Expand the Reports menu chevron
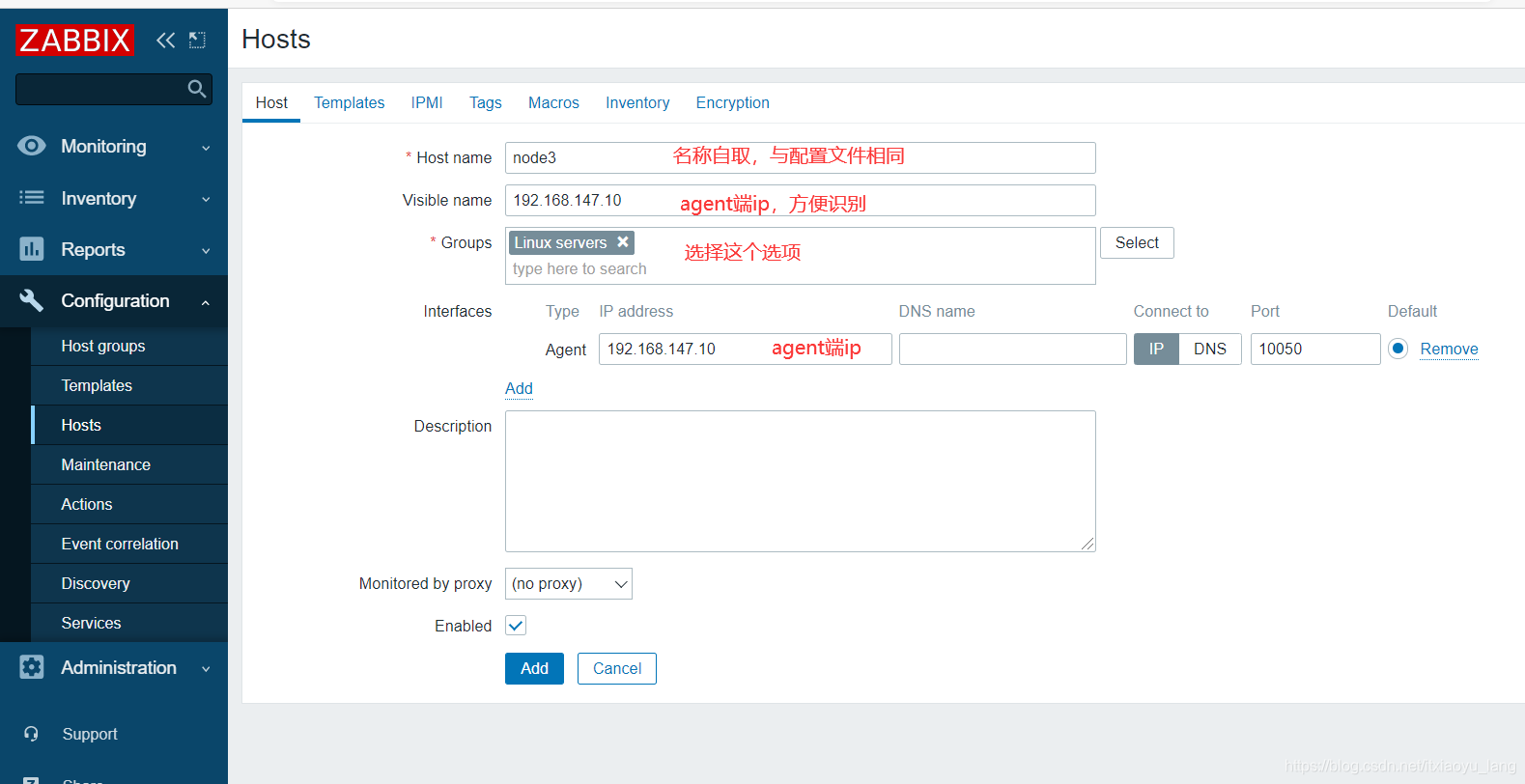Screen dimensions: 1525x784 click(x=206, y=250)
